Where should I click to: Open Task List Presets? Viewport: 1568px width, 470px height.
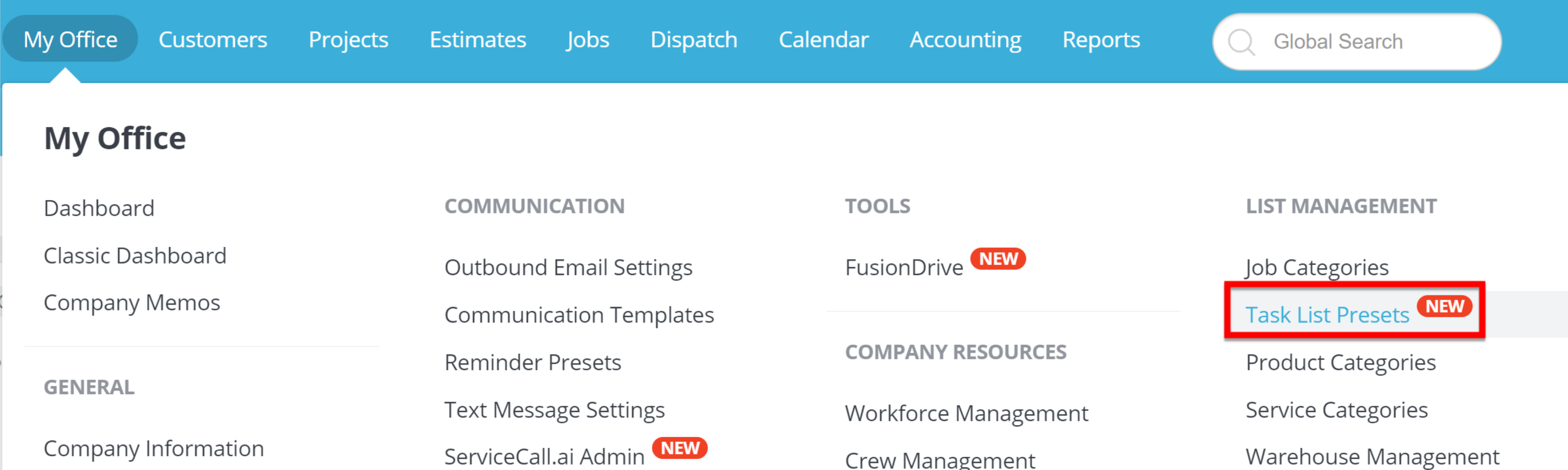pyautogui.click(x=1327, y=315)
